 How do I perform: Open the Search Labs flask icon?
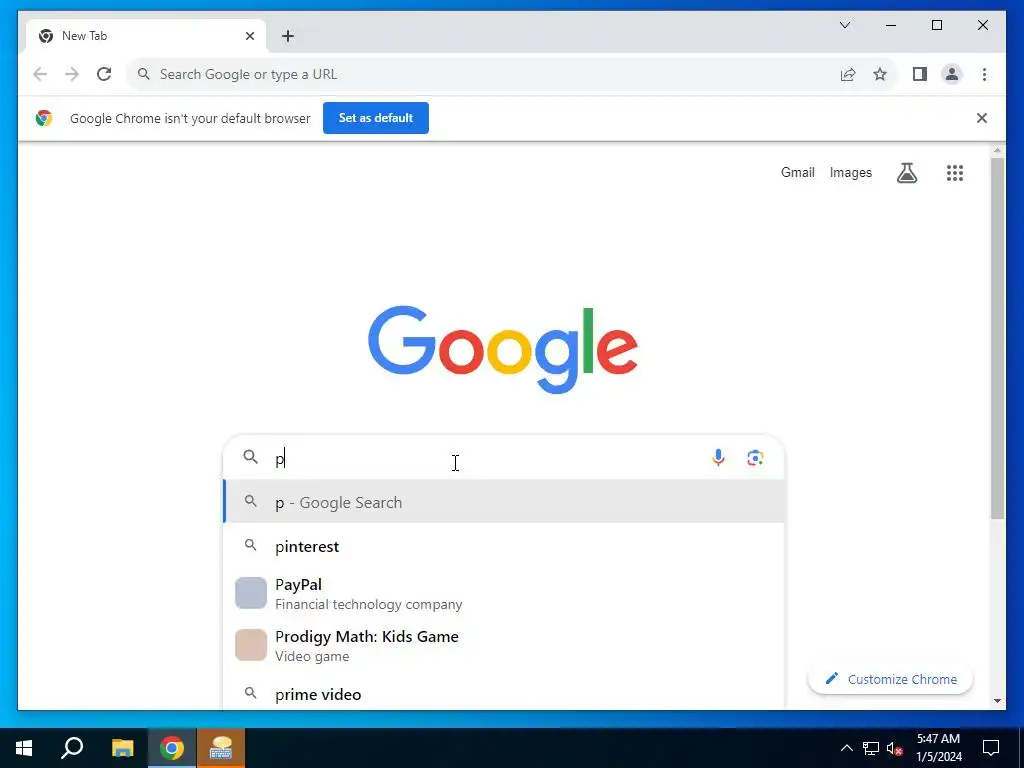point(906,173)
